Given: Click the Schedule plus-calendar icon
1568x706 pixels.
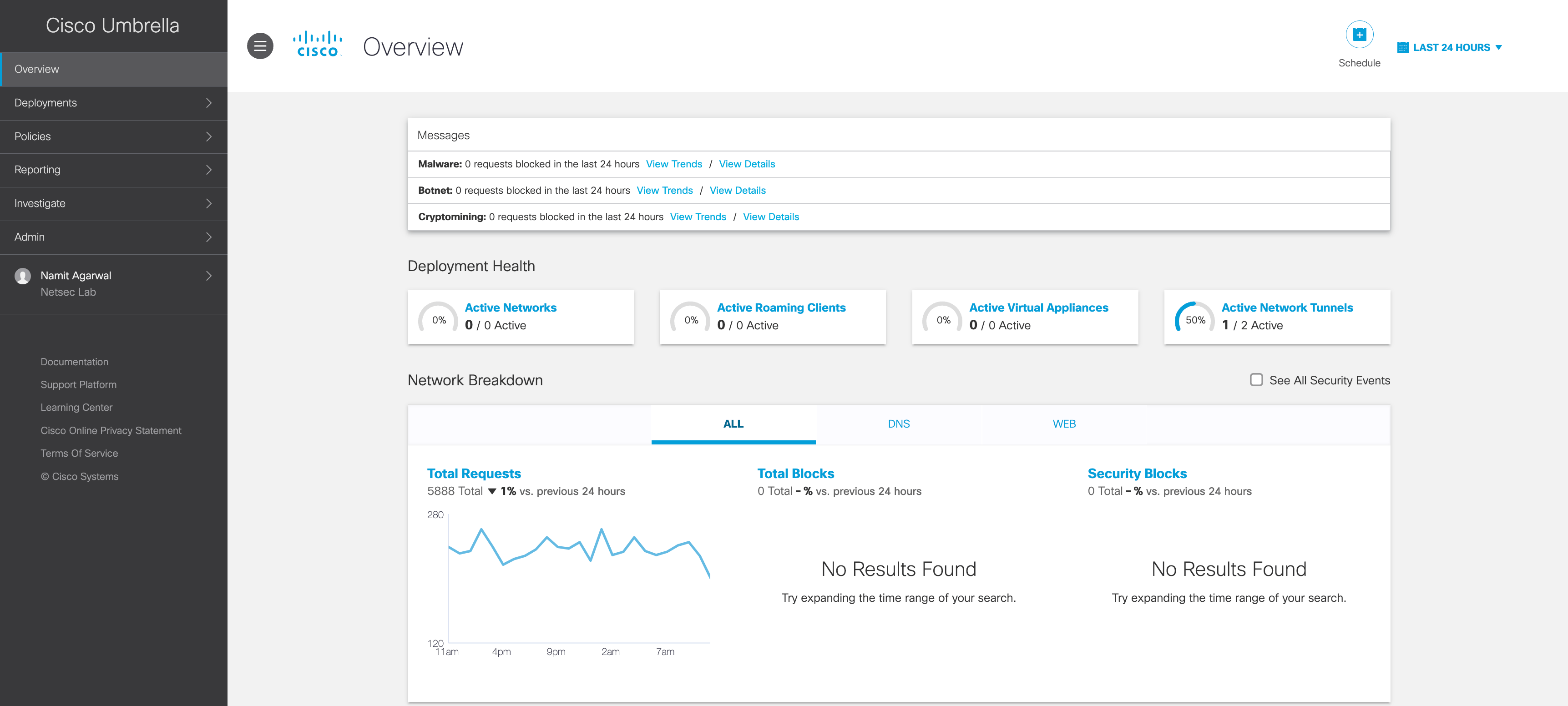Looking at the screenshot, I should pyautogui.click(x=1359, y=35).
